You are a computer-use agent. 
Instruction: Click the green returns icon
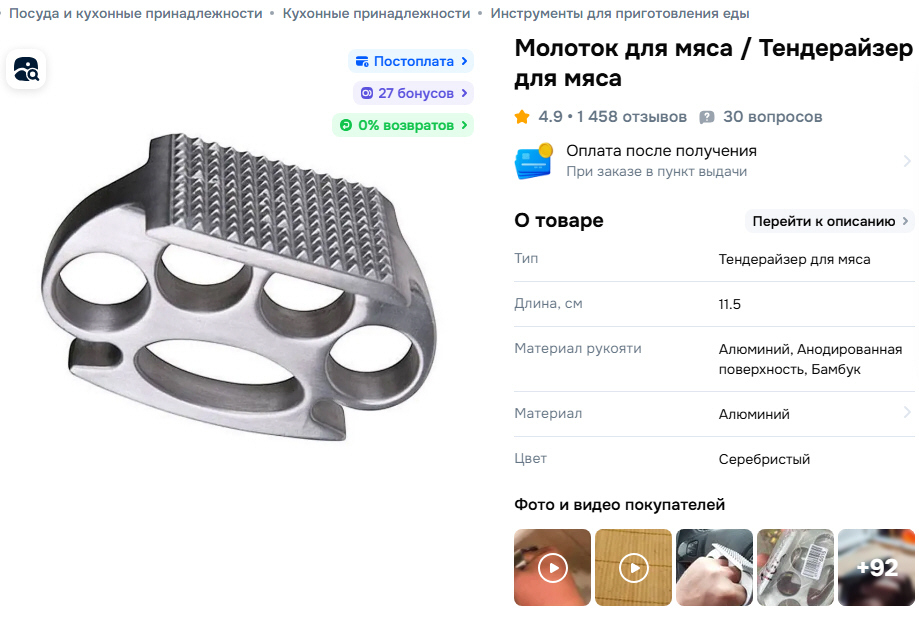(x=346, y=125)
